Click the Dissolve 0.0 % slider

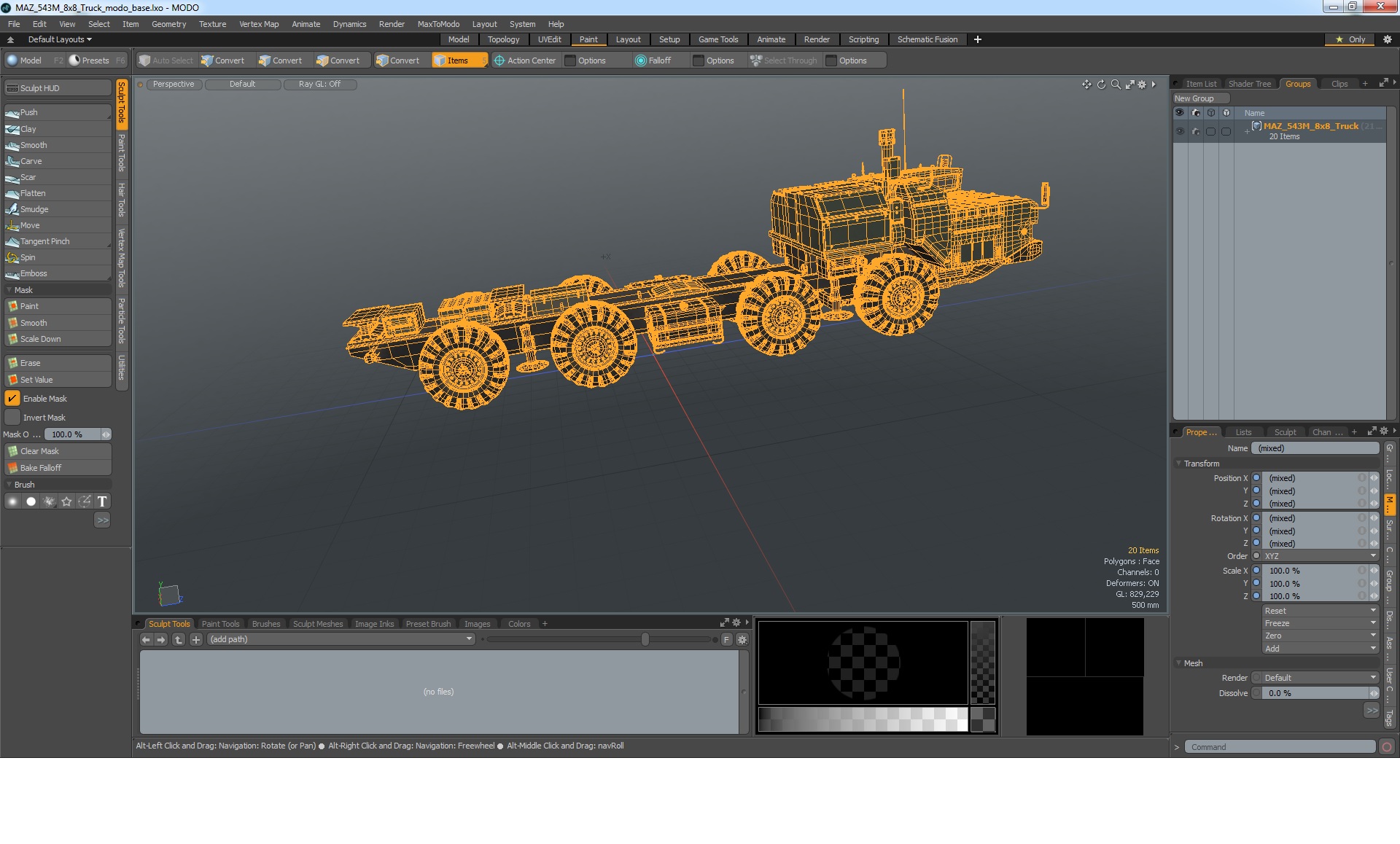pos(1321,693)
